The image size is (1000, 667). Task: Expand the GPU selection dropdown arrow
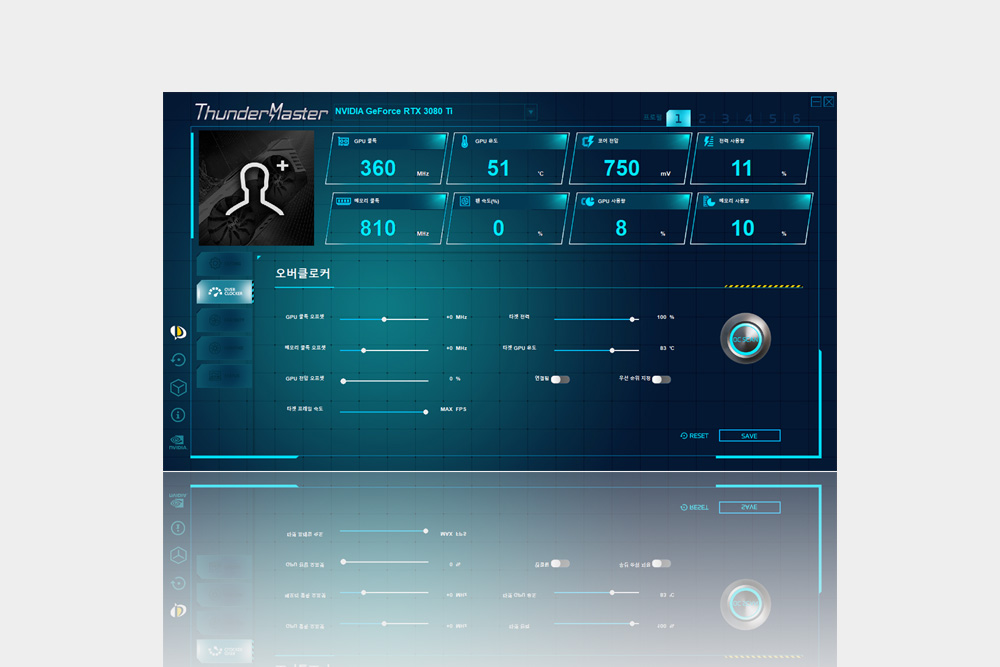coord(530,112)
